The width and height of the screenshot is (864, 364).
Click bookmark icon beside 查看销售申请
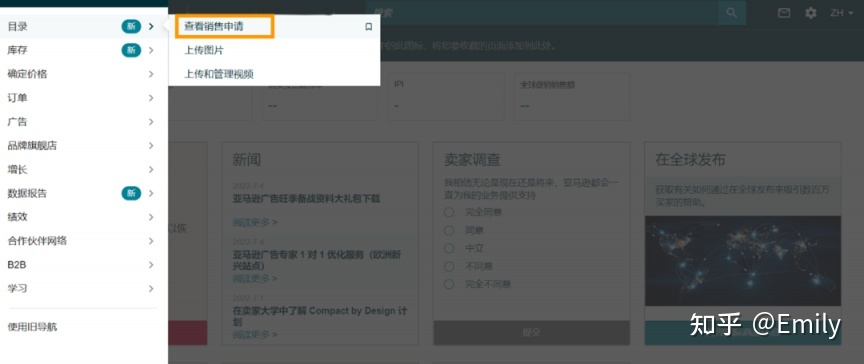click(369, 26)
